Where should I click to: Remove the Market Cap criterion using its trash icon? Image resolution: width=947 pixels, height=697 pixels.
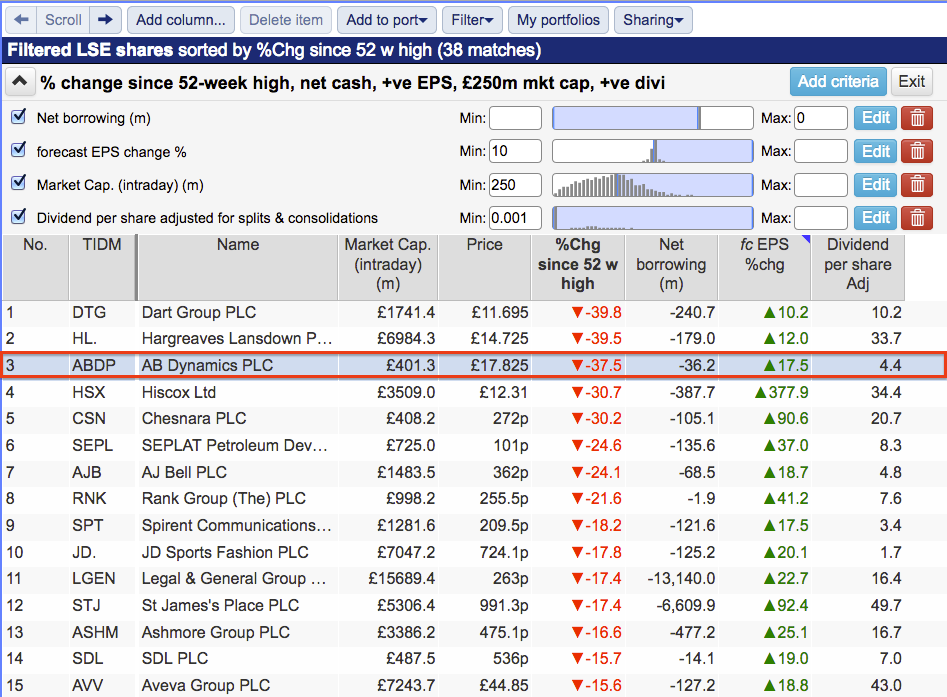(917, 184)
